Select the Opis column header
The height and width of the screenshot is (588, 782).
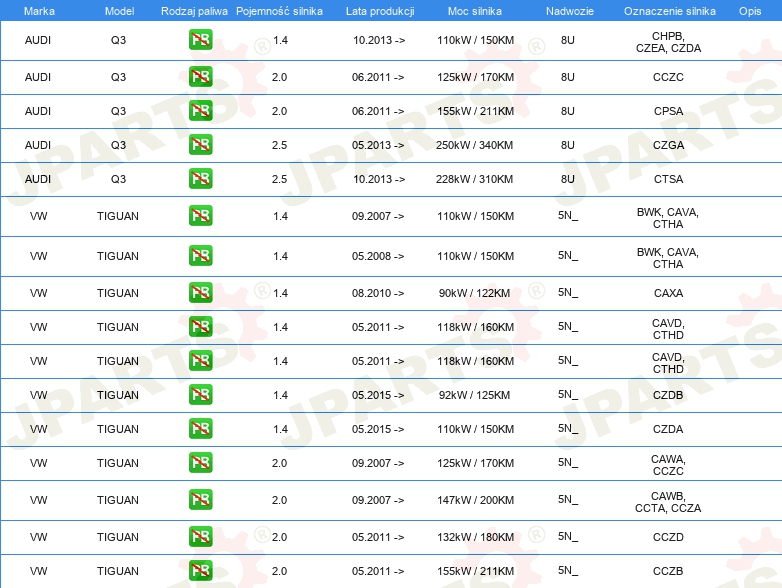click(x=749, y=10)
